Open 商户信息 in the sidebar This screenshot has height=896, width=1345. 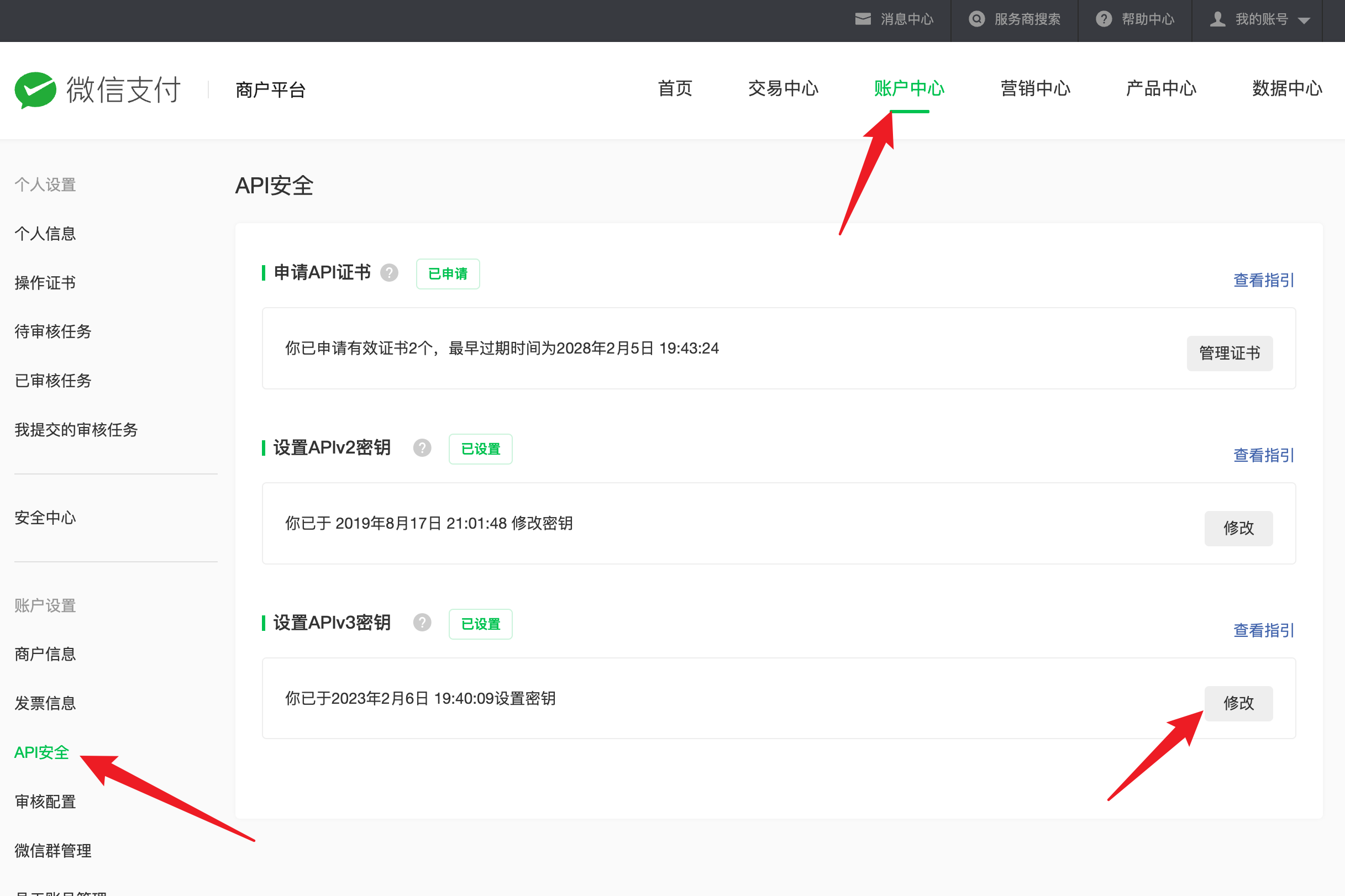click(45, 654)
